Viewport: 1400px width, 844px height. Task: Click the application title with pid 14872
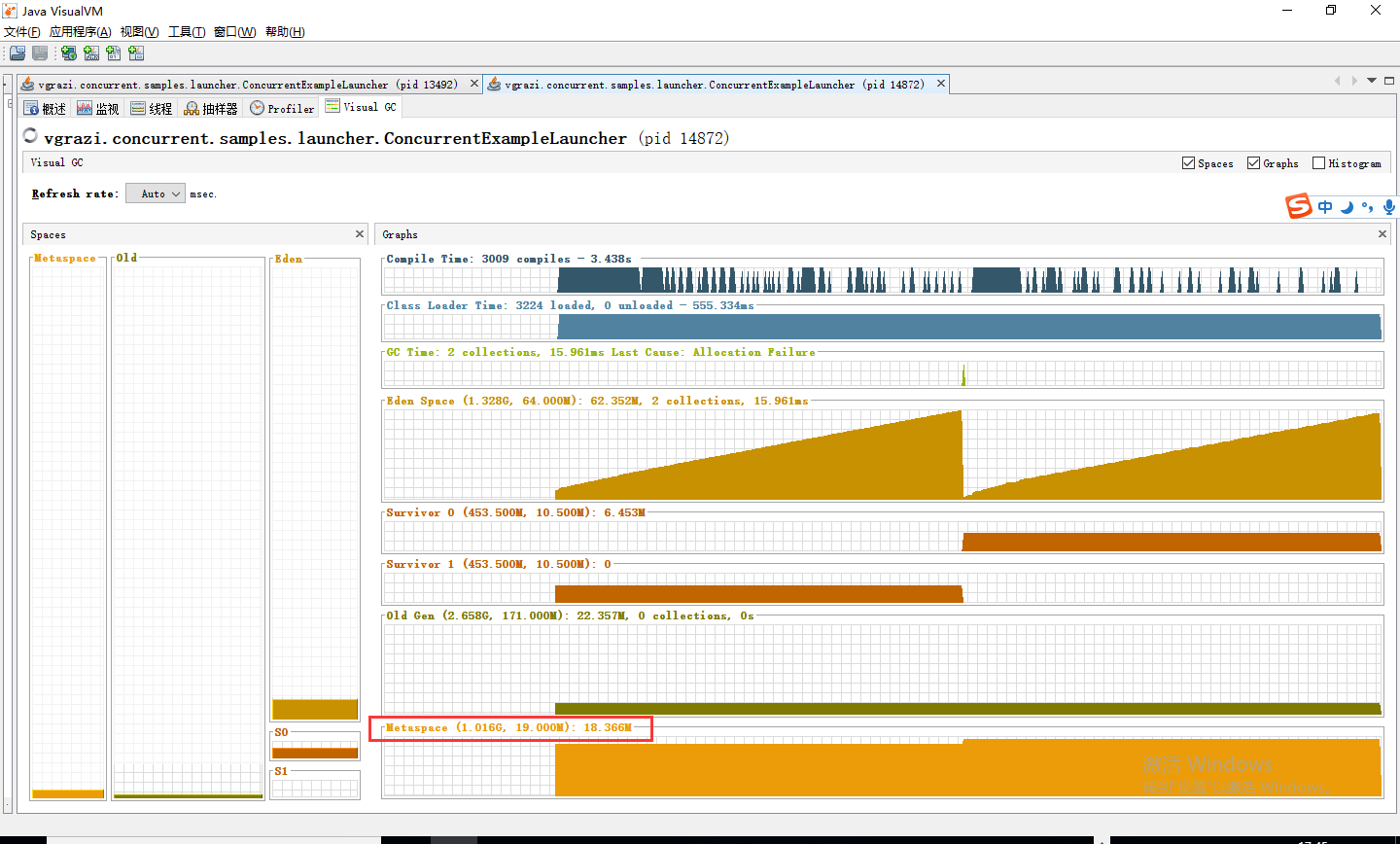[x=387, y=138]
